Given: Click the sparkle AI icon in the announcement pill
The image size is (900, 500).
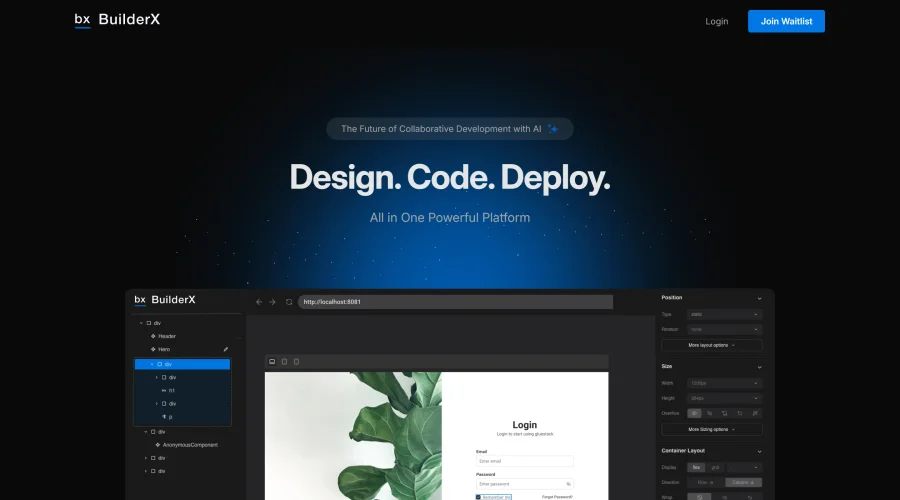Looking at the screenshot, I should point(553,129).
